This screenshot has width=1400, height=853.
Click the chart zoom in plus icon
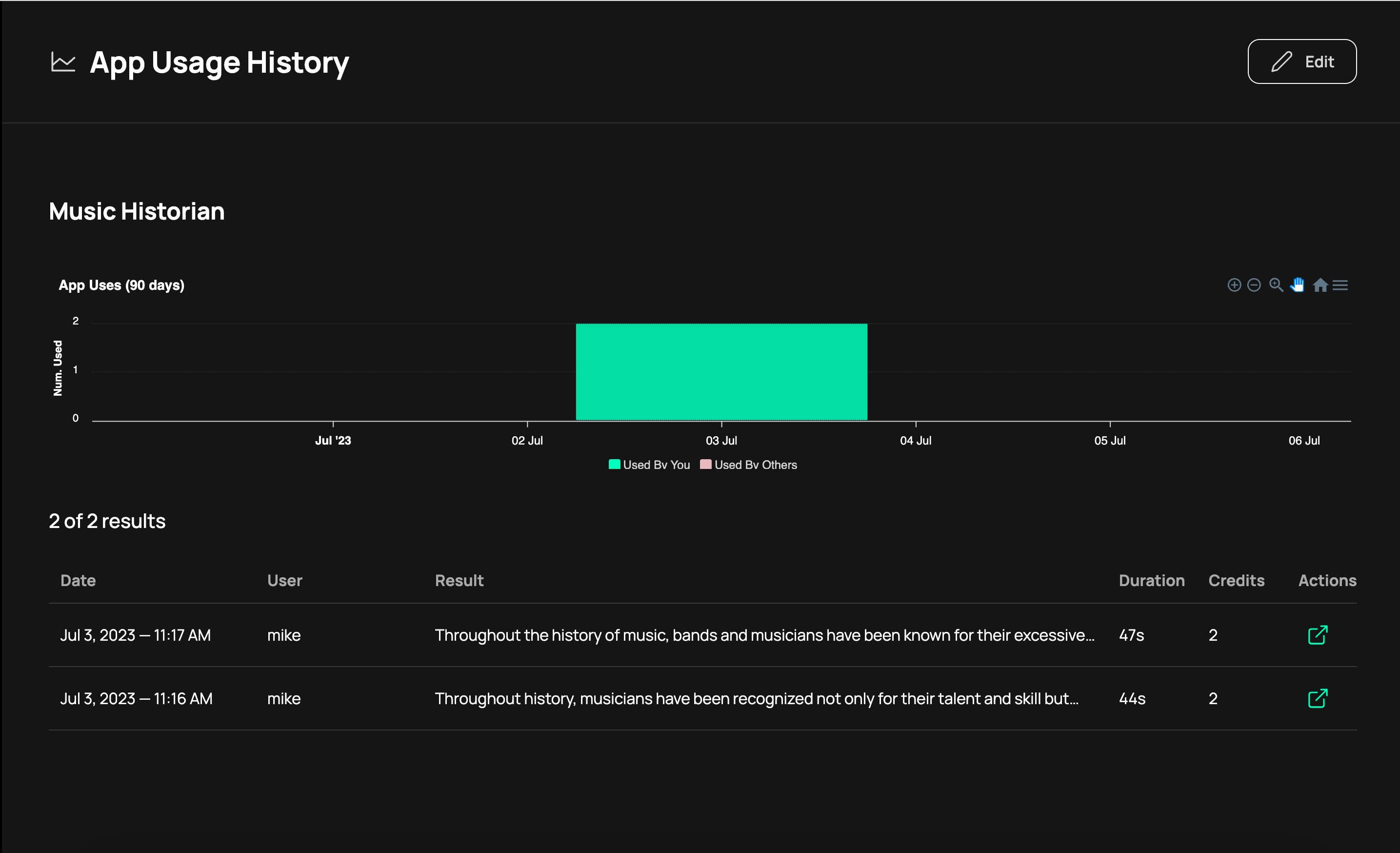pyautogui.click(x=1234, y=284)
